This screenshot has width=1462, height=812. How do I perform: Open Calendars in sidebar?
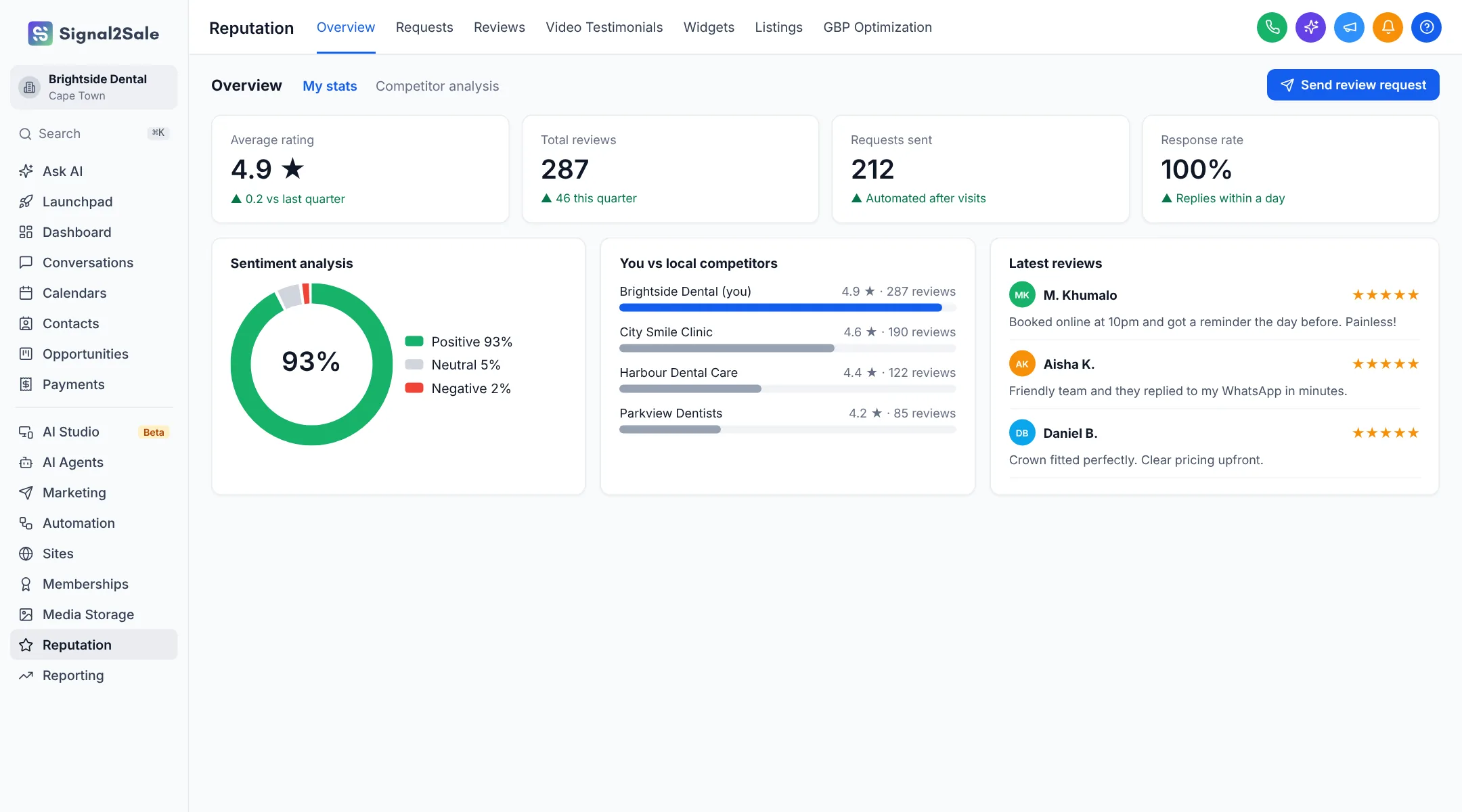93,293
